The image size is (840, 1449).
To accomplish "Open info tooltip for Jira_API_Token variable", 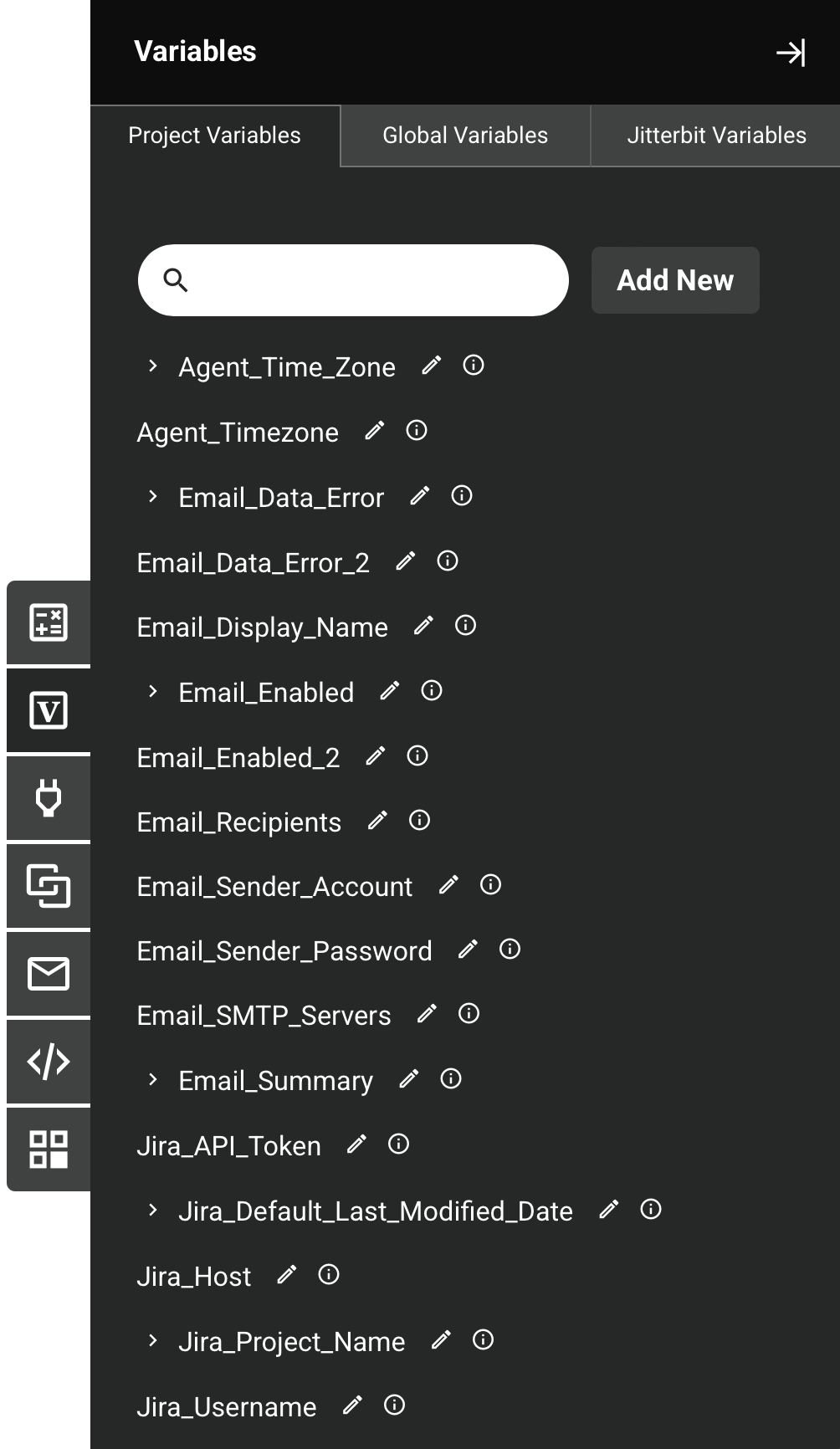I will click(398, 1144).
